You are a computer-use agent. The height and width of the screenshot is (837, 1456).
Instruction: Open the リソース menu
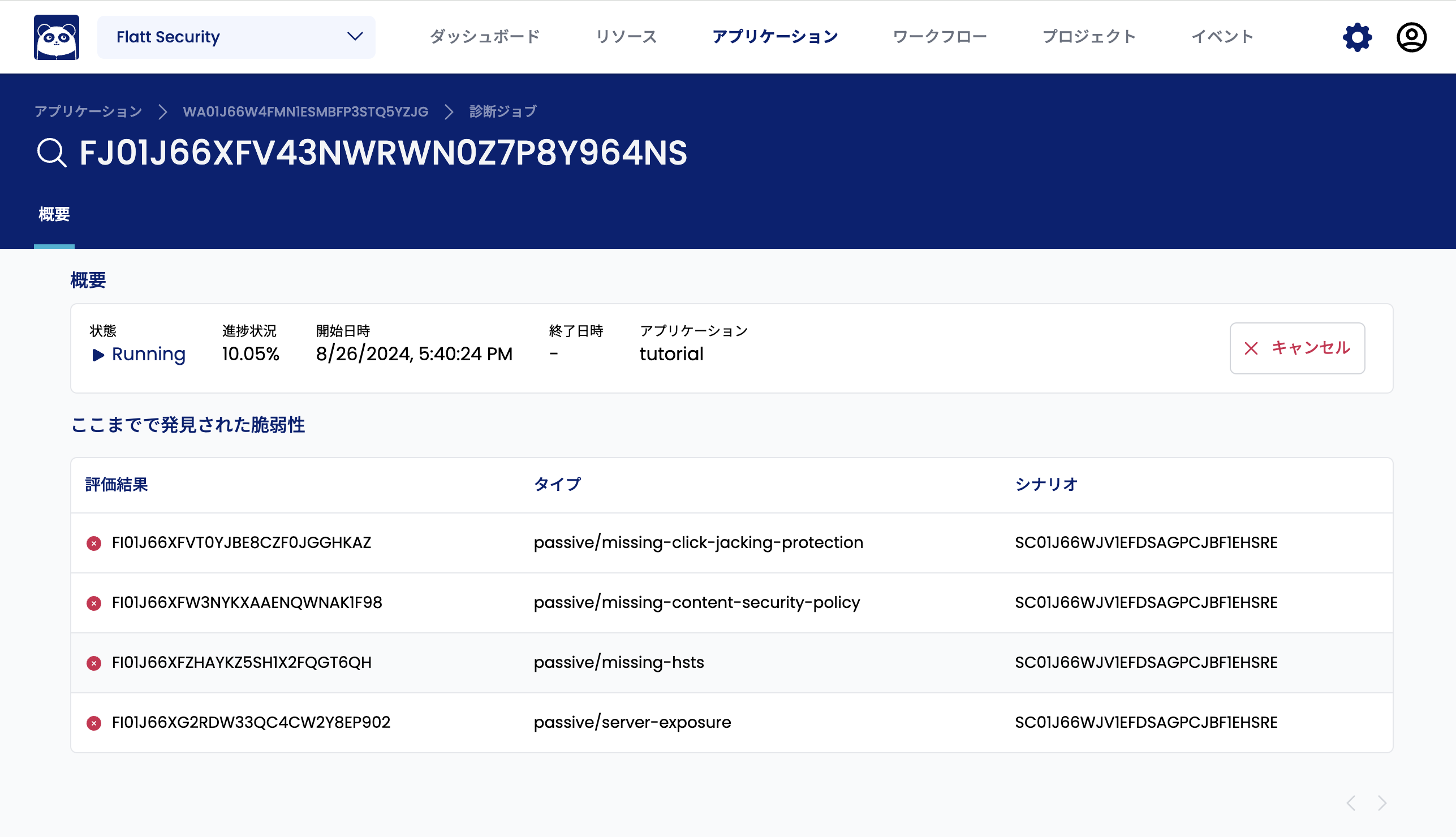tap(627, 37)
